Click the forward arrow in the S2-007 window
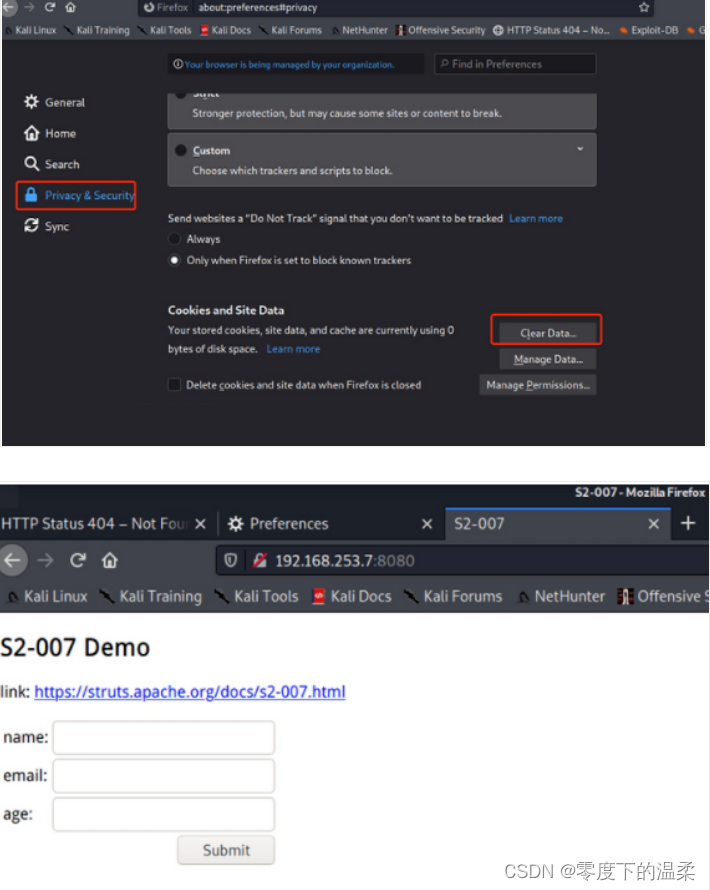Image resolution: width=710 pixels, height=890 pixels. click(45, 560)
